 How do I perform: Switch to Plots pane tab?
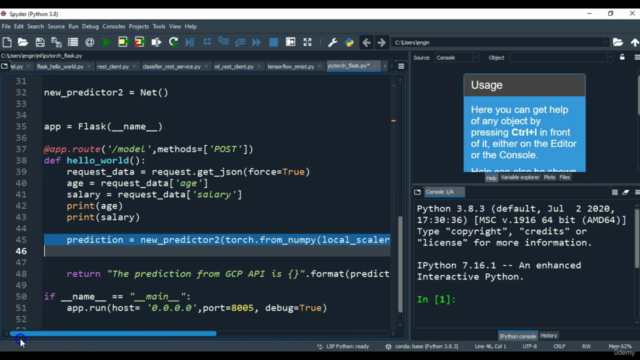click(x=549, y=178)
